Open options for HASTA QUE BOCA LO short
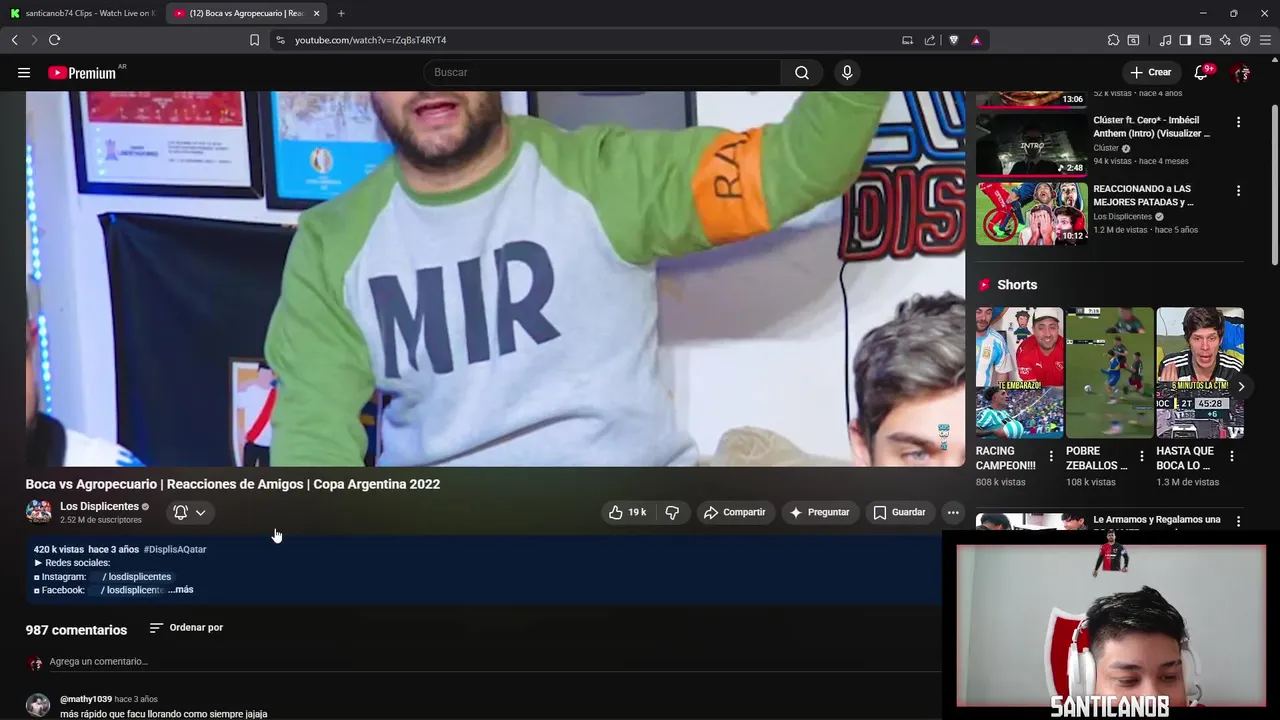The image size is (1280, 720). [1232, 456]
